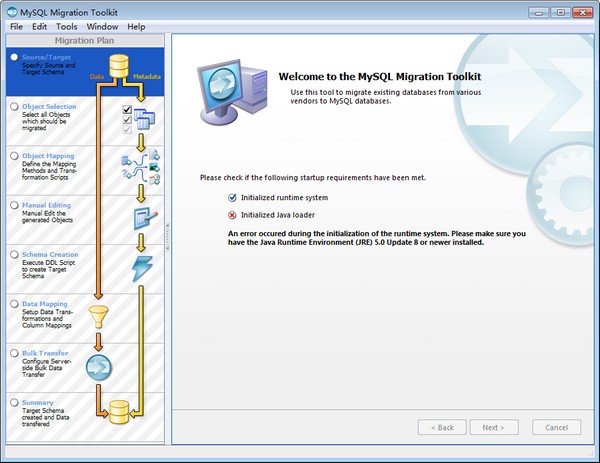Select the Manual Editing step radio button
The height and width of the screenshot is (463, 600).
(x=14, y=205)
